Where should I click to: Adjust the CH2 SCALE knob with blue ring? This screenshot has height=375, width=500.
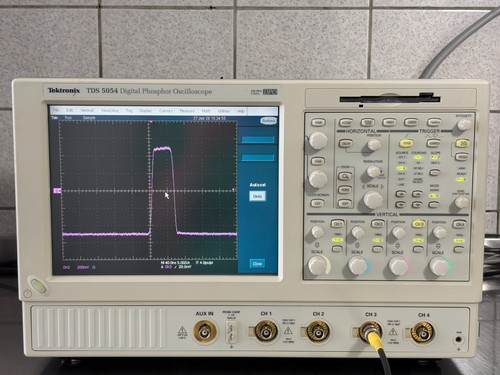click(x=358, y=266)
